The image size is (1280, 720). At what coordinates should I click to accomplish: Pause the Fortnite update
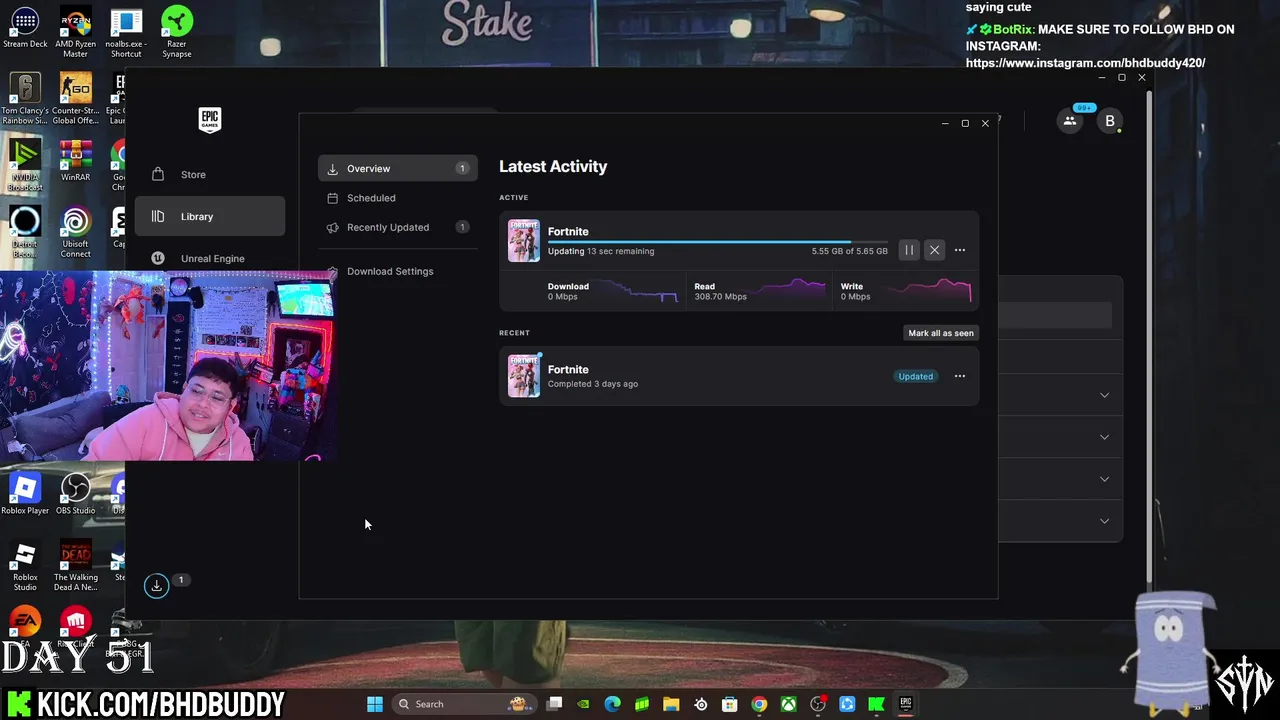908,250
